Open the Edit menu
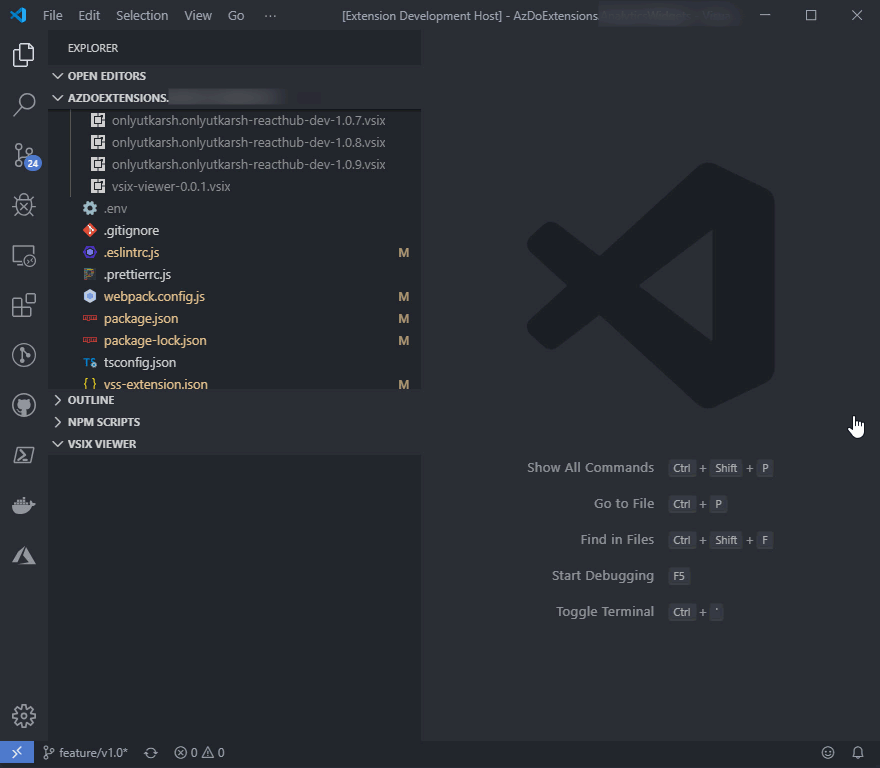The height and width of the screenshot is (768, 880). click(89, 16)
